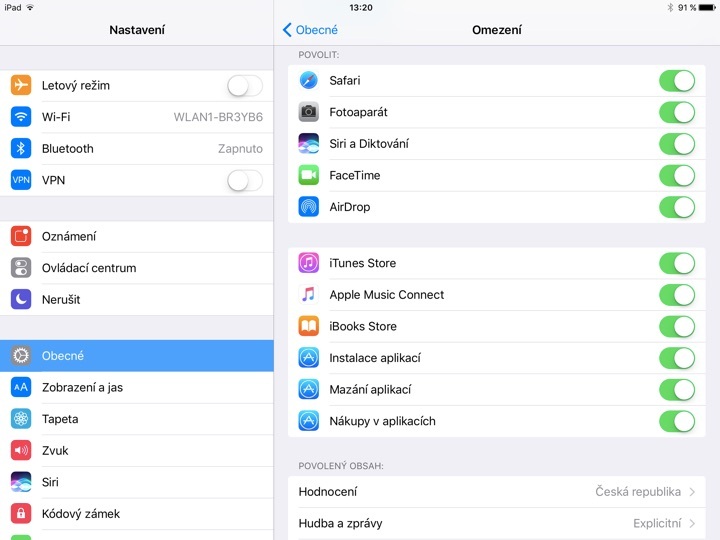Tap the FaceTime video icon
The height and width of the screenshot is (540, 720).
309,175
